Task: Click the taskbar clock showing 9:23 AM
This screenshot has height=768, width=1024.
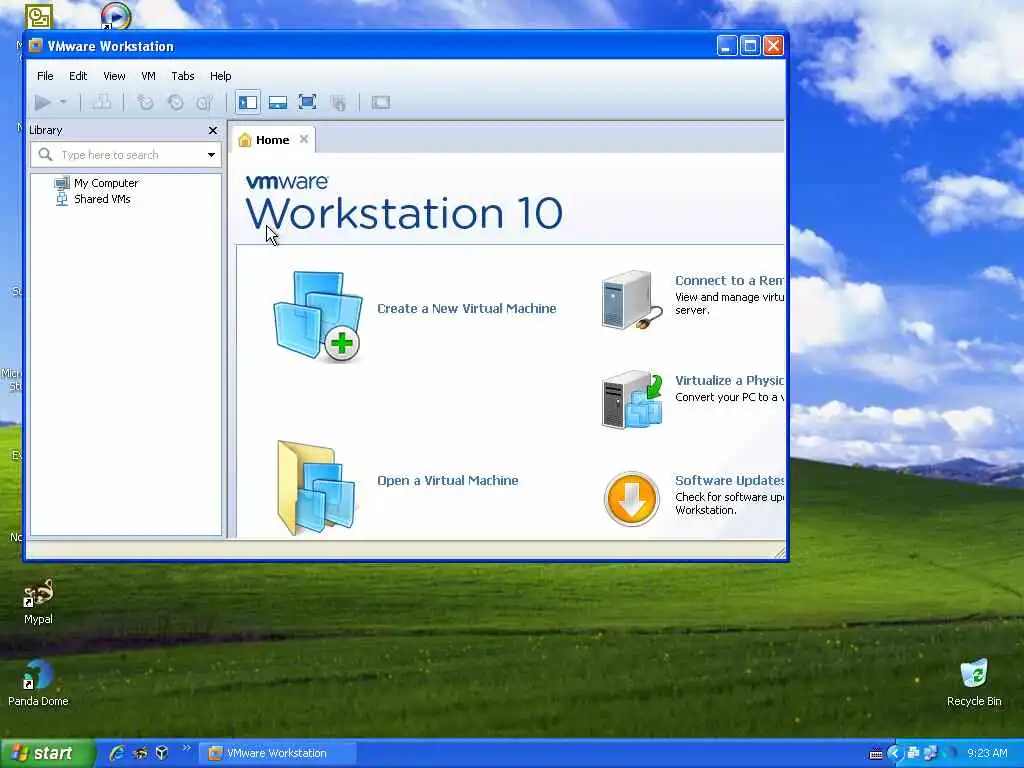Action: point(987,753)
